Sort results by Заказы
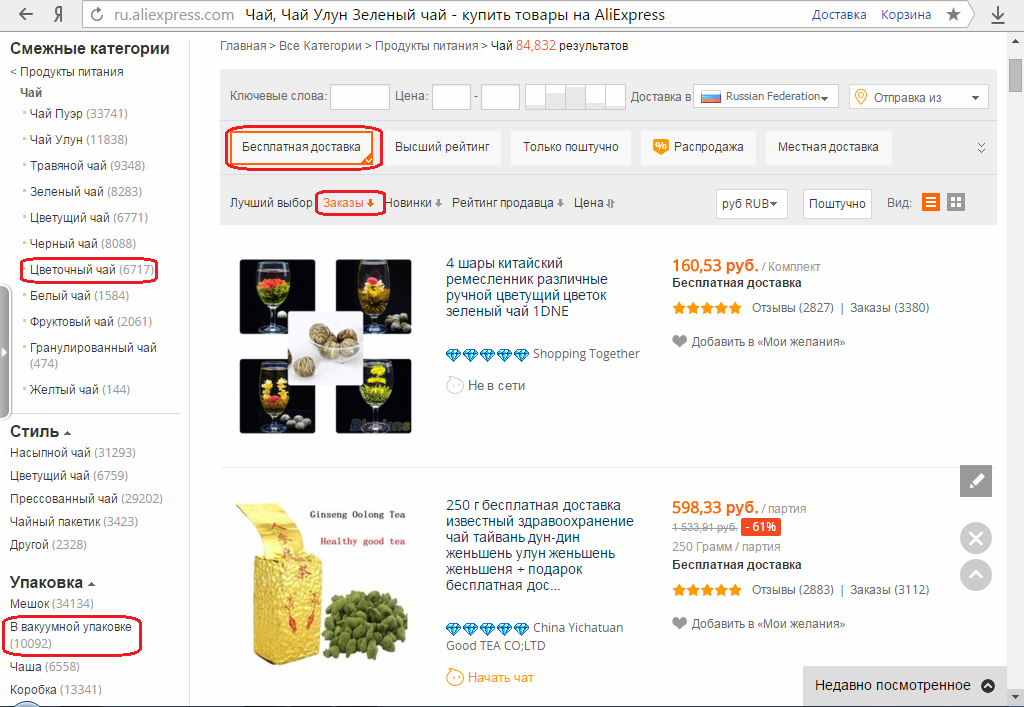The image size is (1024, 707). coord(349,203)
